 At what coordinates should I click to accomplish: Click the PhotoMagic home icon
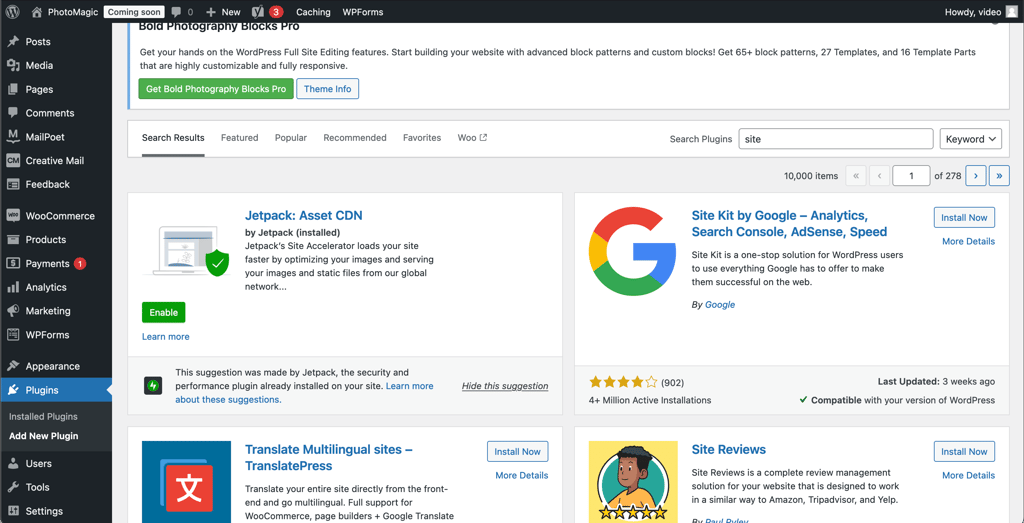click(37, 12)
